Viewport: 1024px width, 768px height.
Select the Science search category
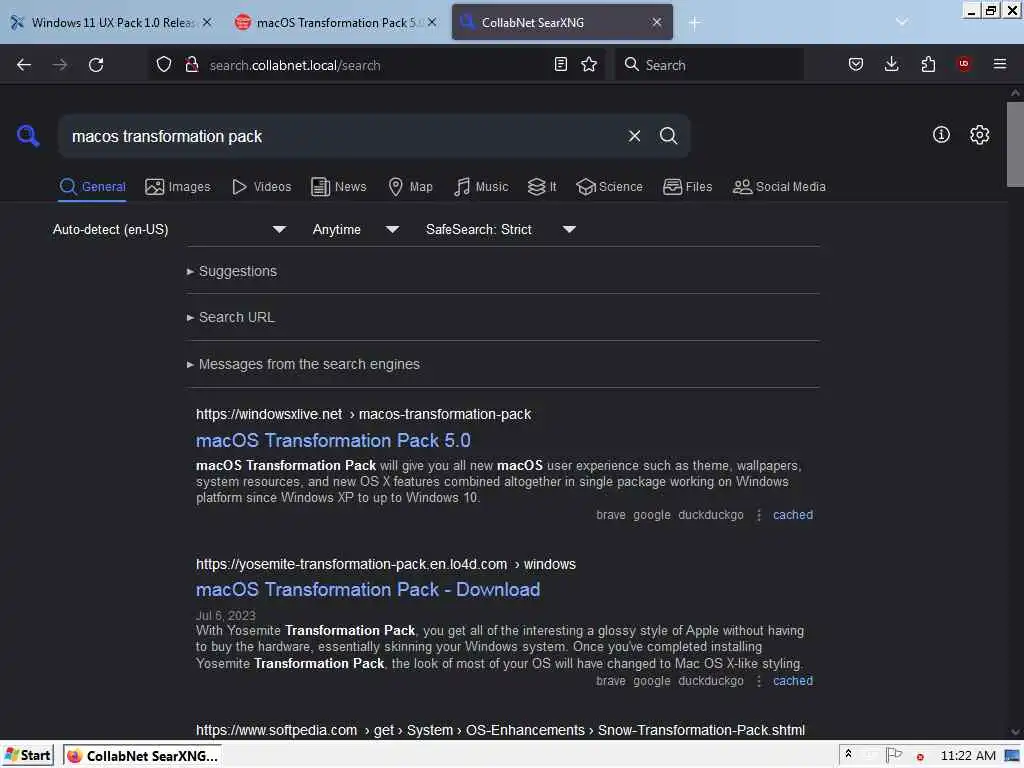609,187
